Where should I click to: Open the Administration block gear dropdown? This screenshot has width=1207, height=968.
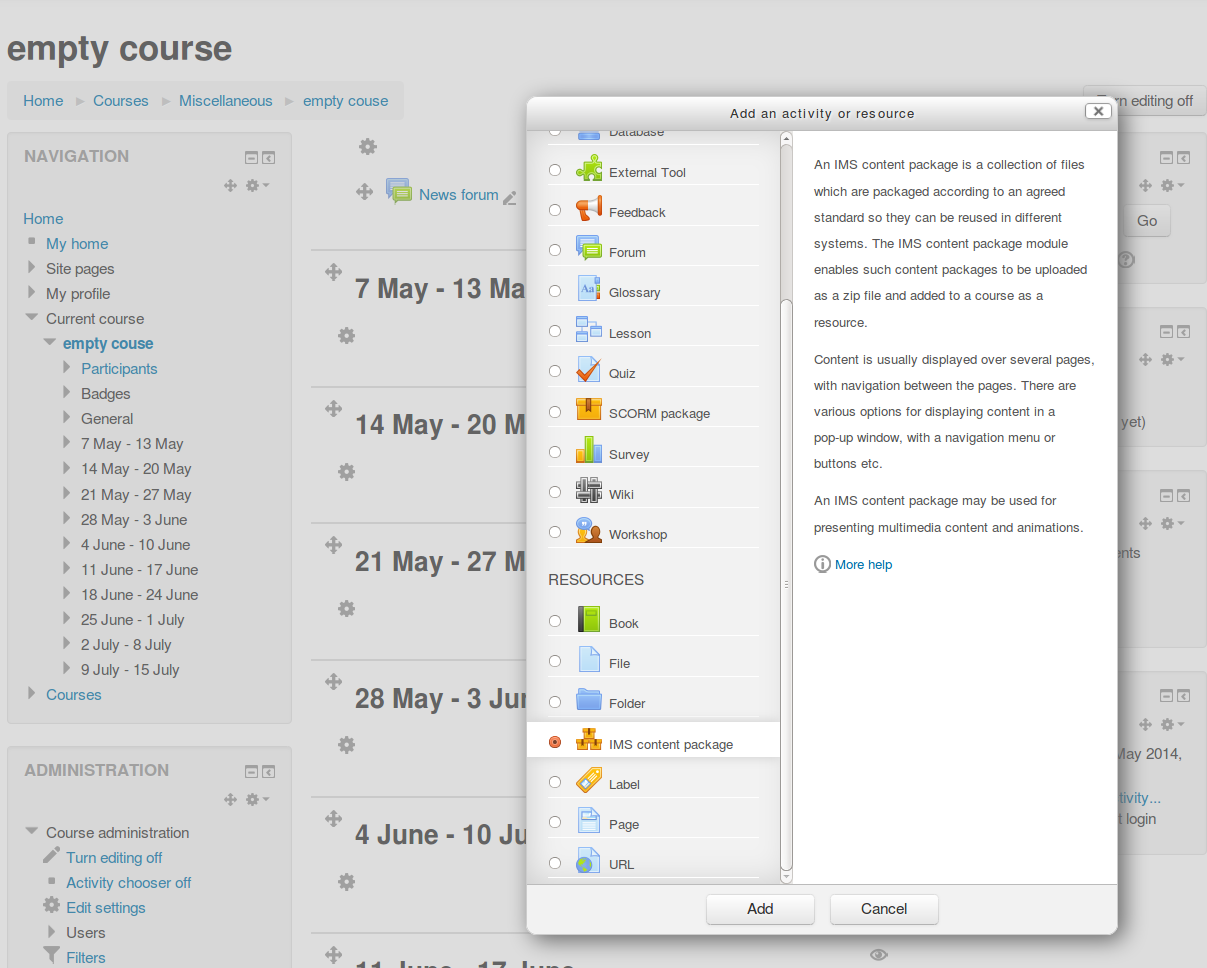tap(257, 799)
